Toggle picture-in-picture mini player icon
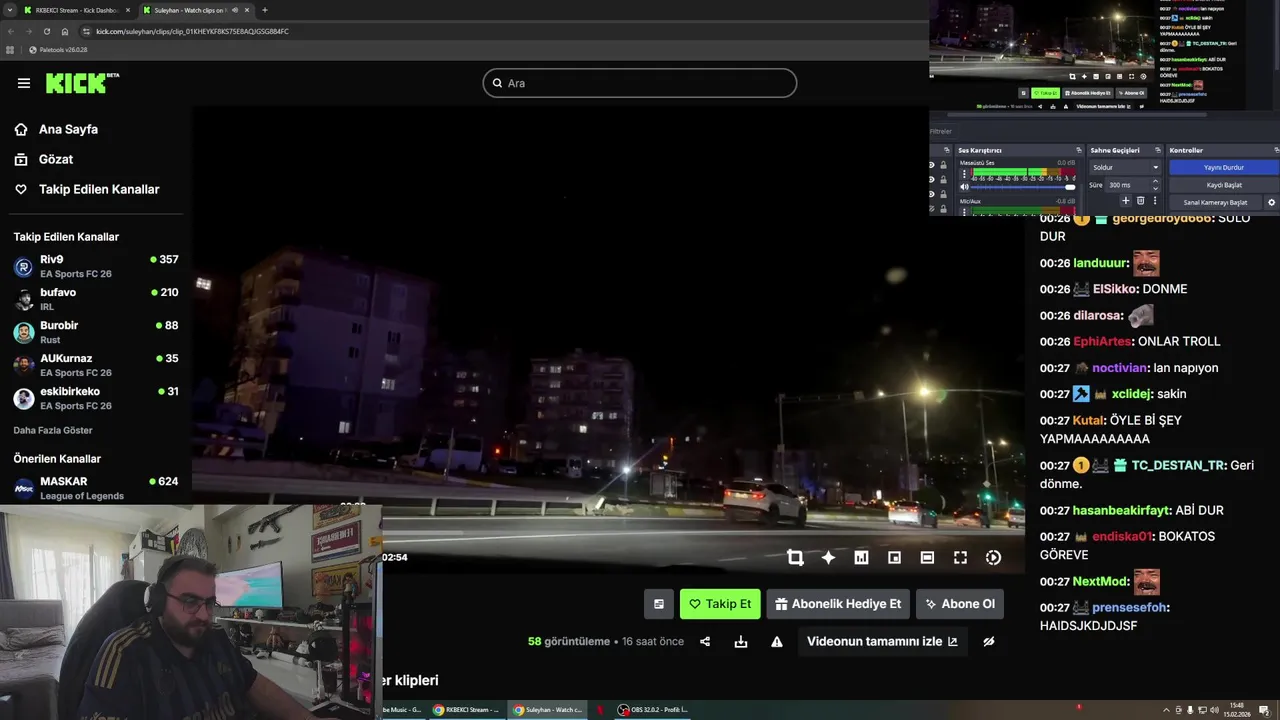This screenshot has width=1280, height=720. pos(894,558)
